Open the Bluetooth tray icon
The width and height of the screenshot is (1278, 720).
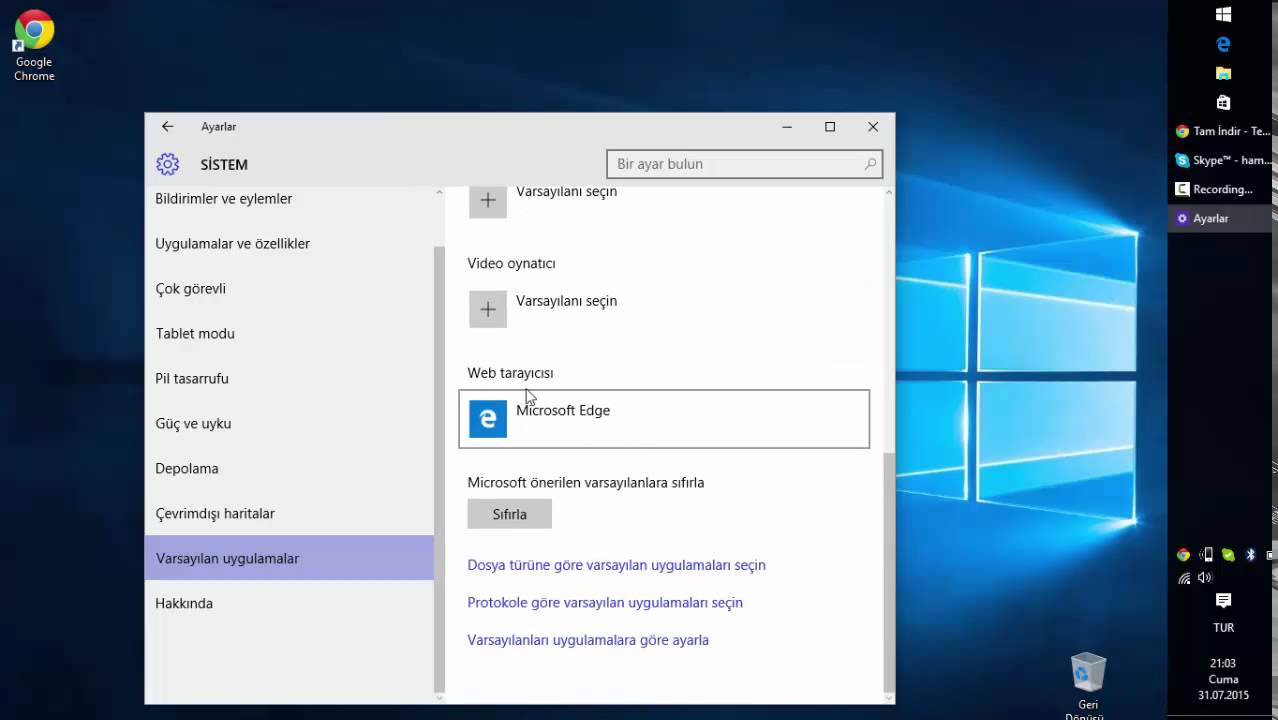pyautogui.click(x=1250, y=555)
